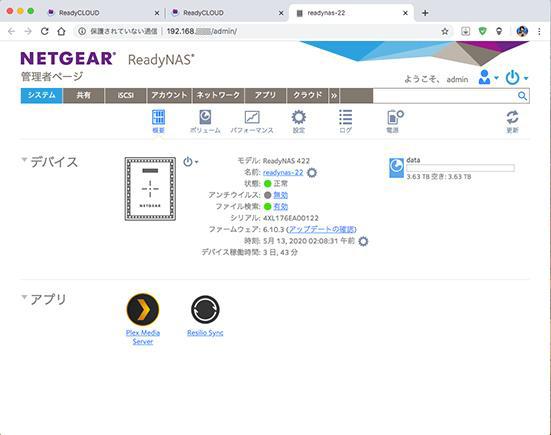Screen dimensions: 551x435
Task: Open the Plex Media Server link
Action: tap(143, 337)
